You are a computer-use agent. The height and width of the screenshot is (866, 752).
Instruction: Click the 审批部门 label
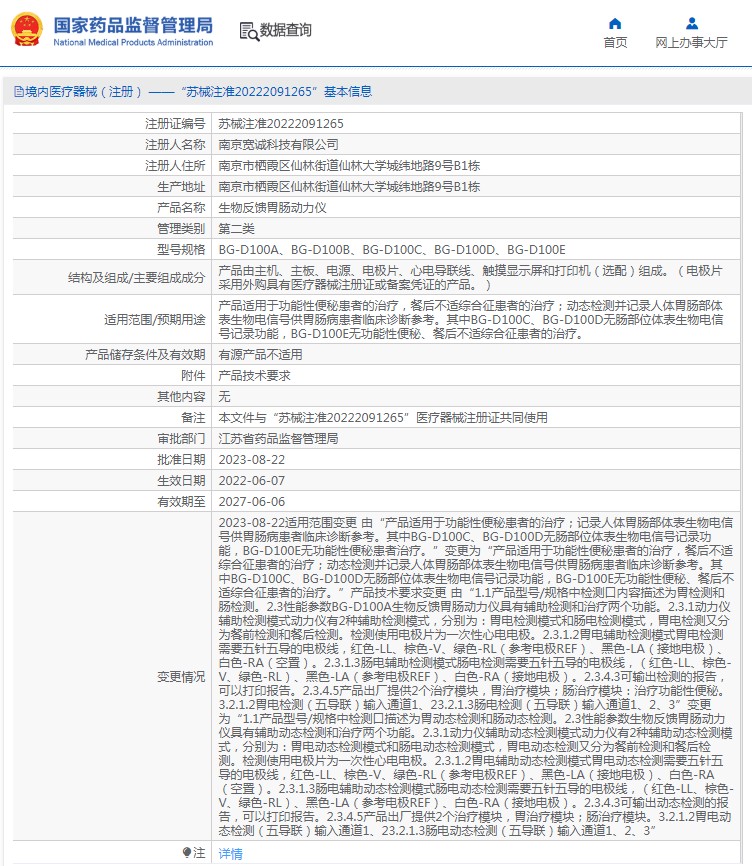point(181,439)
